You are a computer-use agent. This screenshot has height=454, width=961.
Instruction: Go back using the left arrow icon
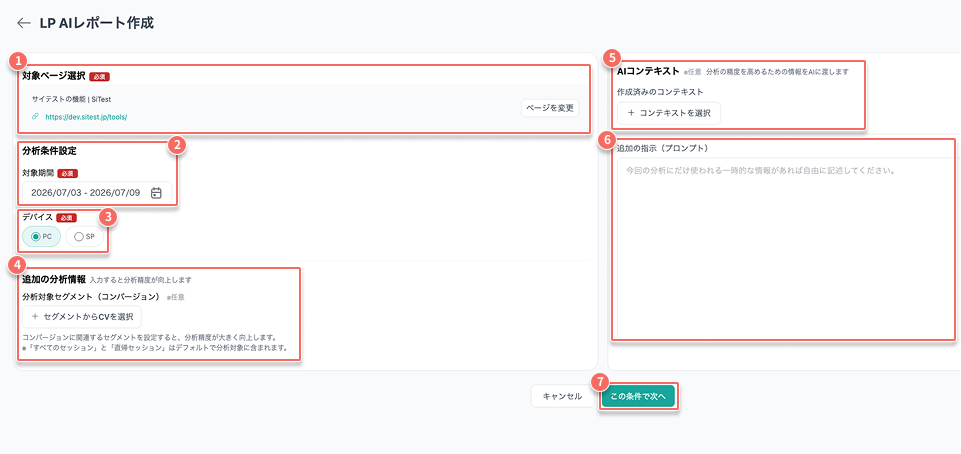pos(24,23)
